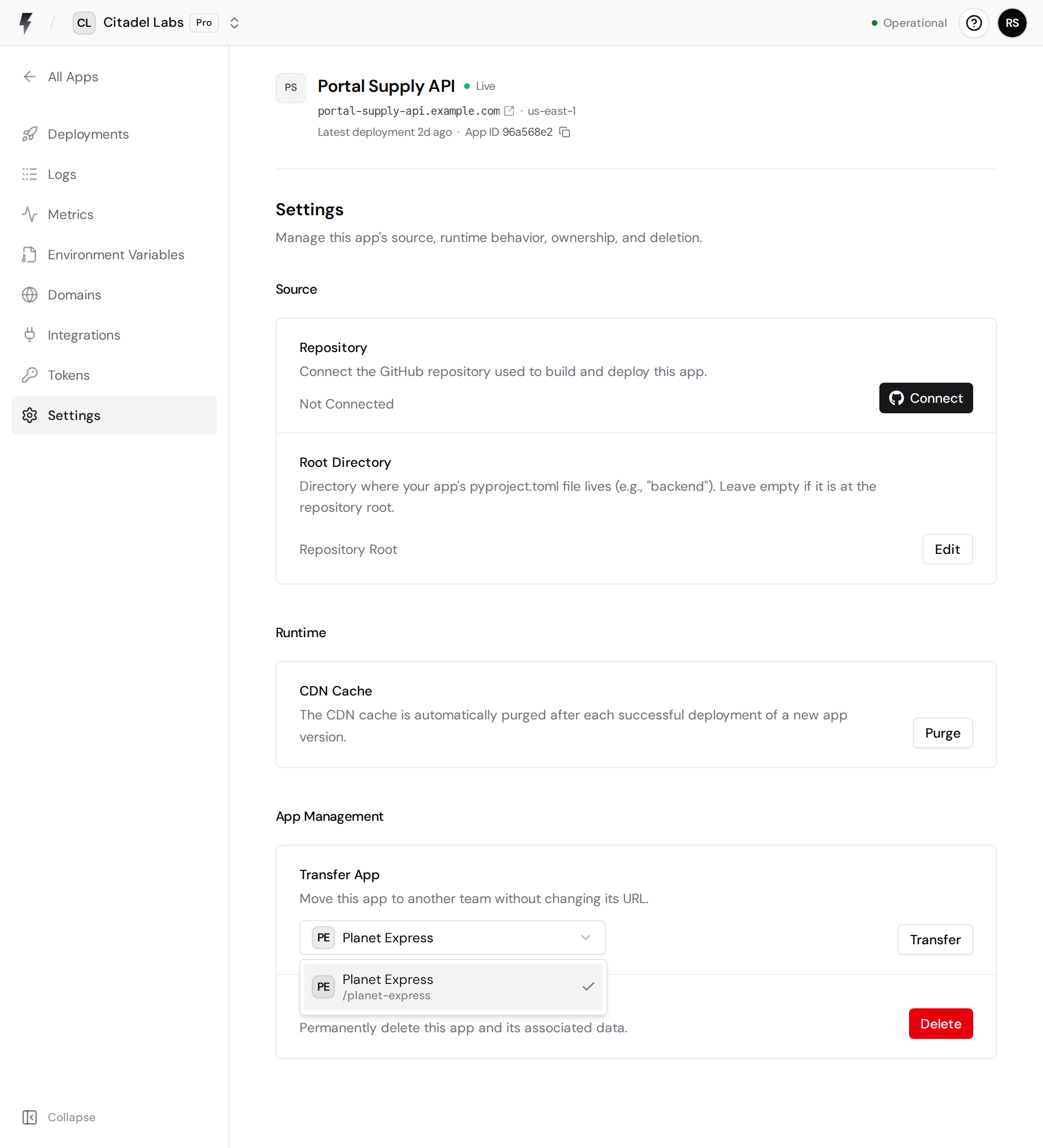Click the Live status label
Screen dimensions: 1043x1148
click(x=485, y=86)
